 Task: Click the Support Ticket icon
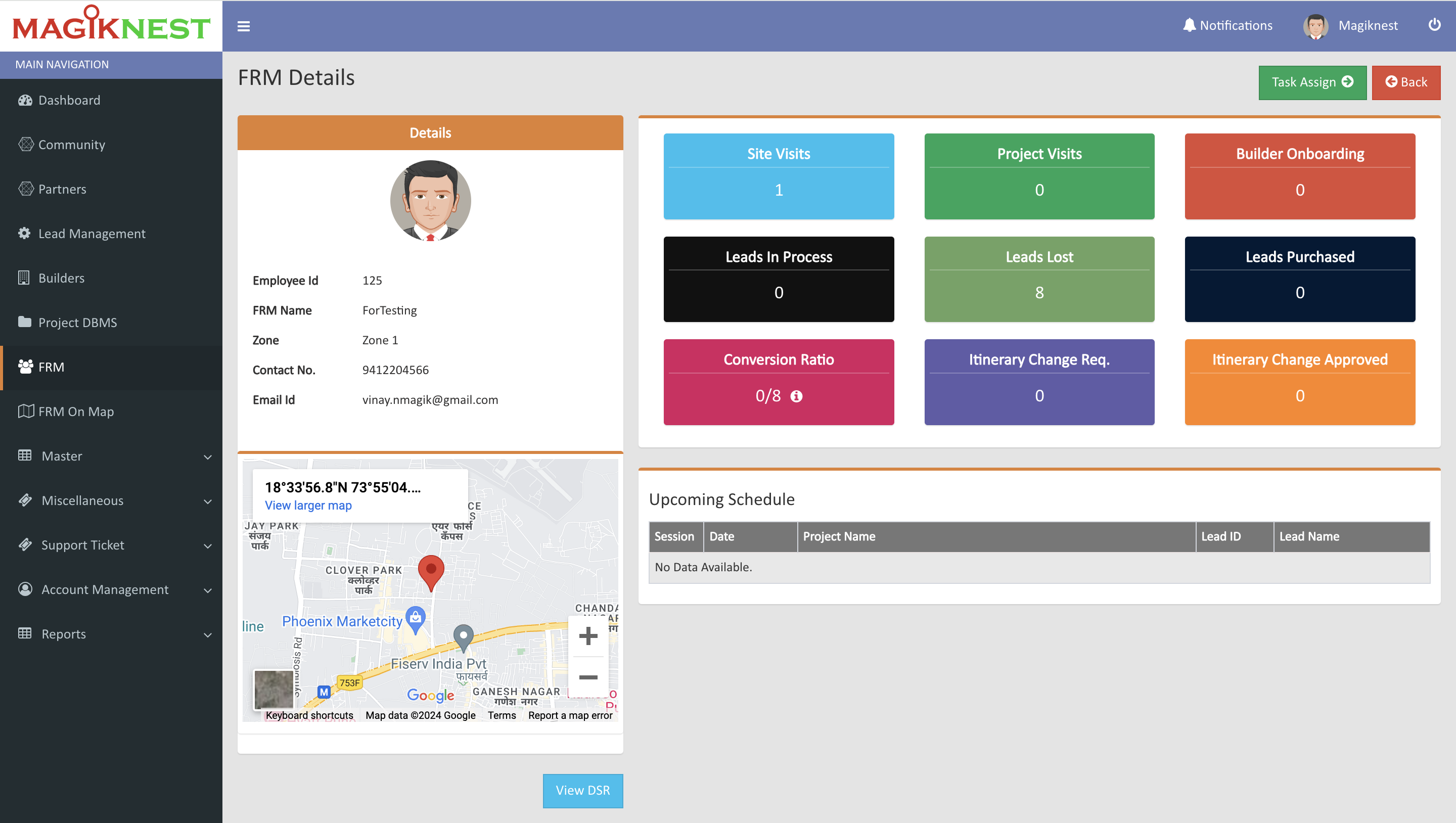pyautogui.click(x=25, y=544)
